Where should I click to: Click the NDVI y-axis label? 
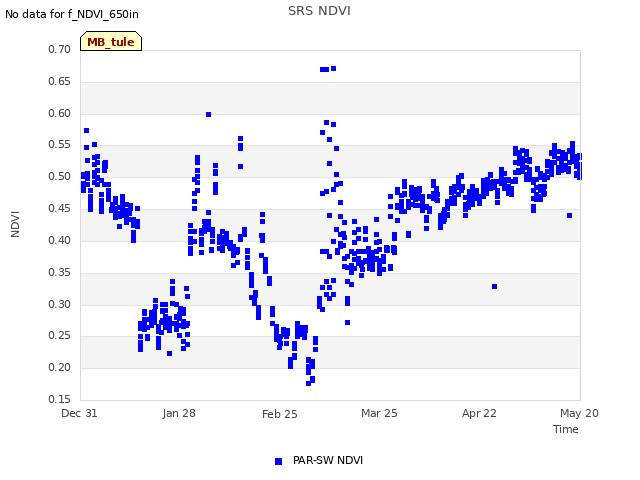(x=15, y=224)
